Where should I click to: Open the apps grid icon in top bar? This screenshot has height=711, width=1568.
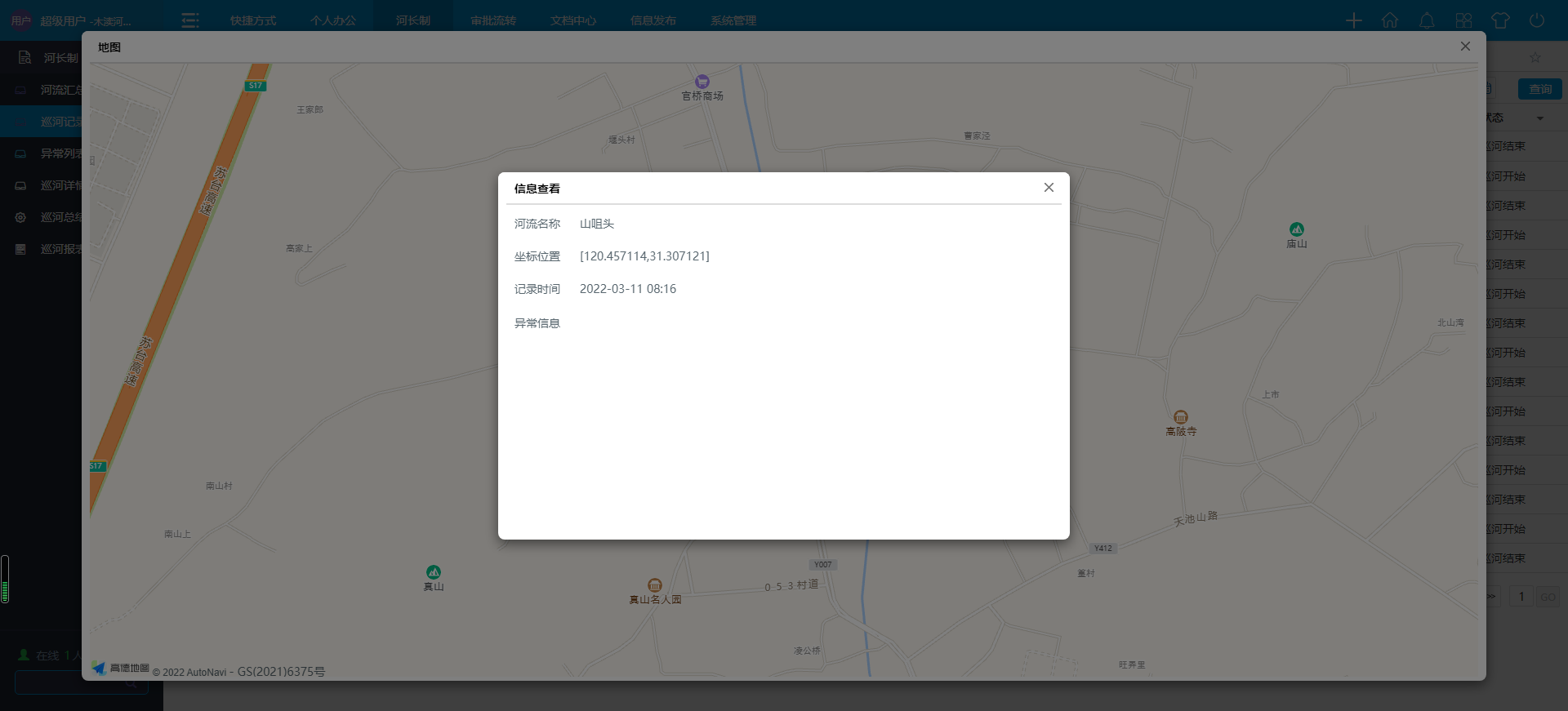pyautogui.click(x=1463, y=20)
